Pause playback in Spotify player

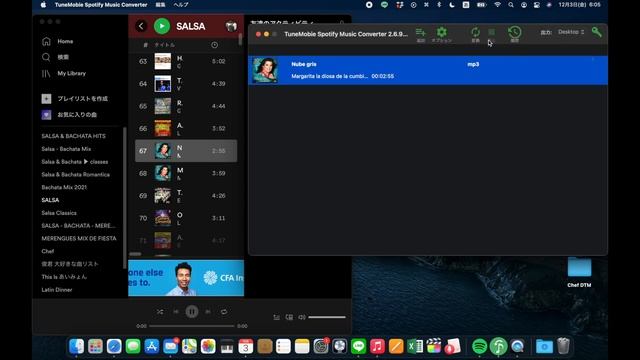(x=192, y=312)
